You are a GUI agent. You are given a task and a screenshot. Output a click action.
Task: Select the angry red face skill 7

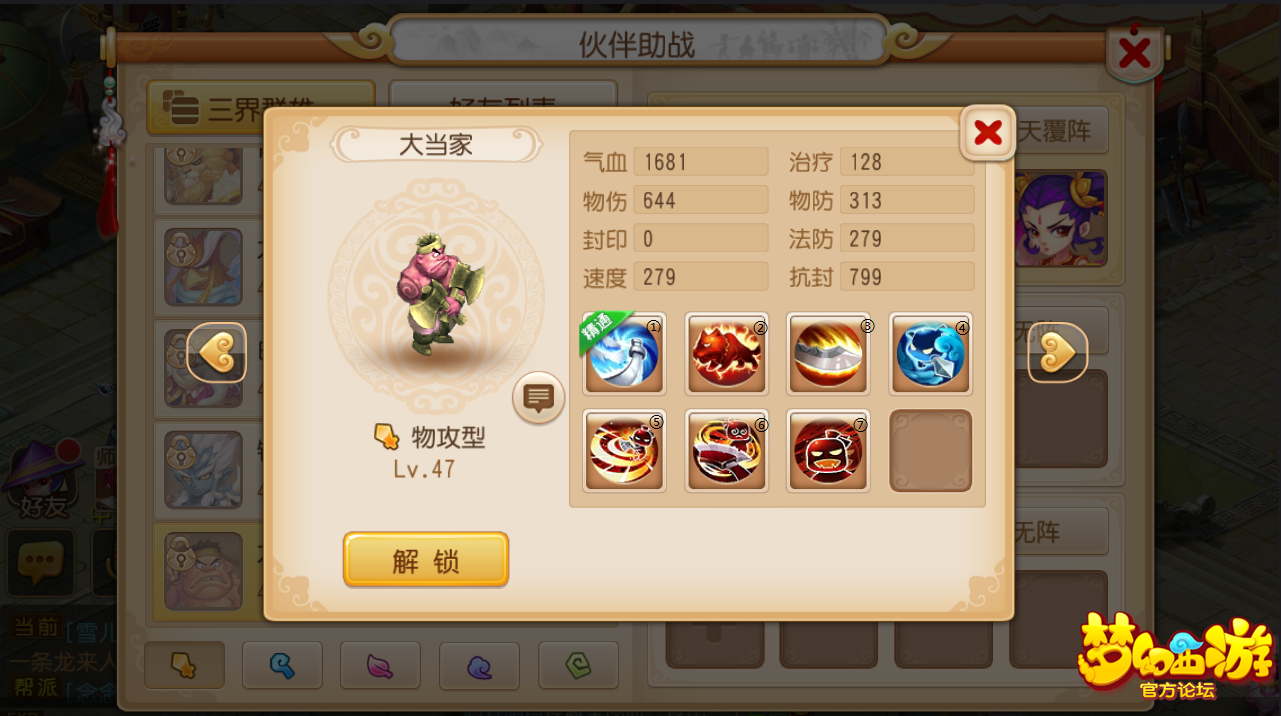coord(828,451)
